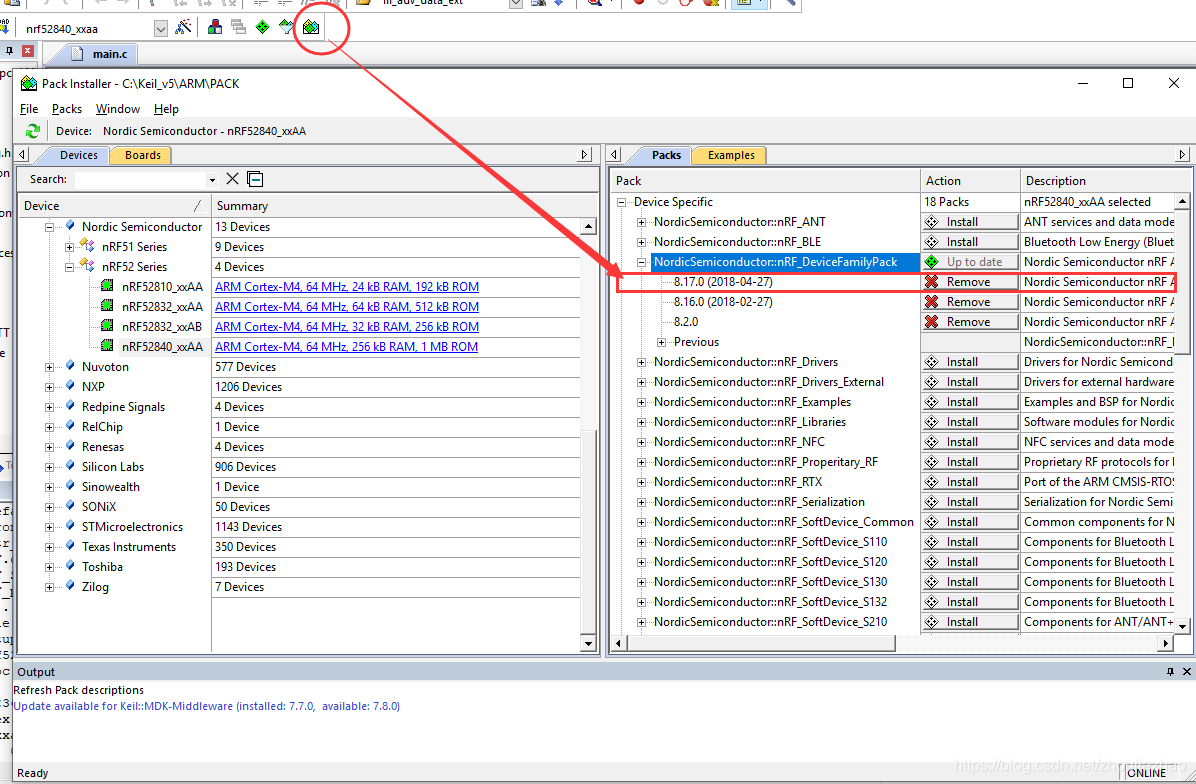Collapse the Nordic Semiconductor vendor node
Image resolution: width=1196 pixels, height=784 pixels.
point(50,227)
